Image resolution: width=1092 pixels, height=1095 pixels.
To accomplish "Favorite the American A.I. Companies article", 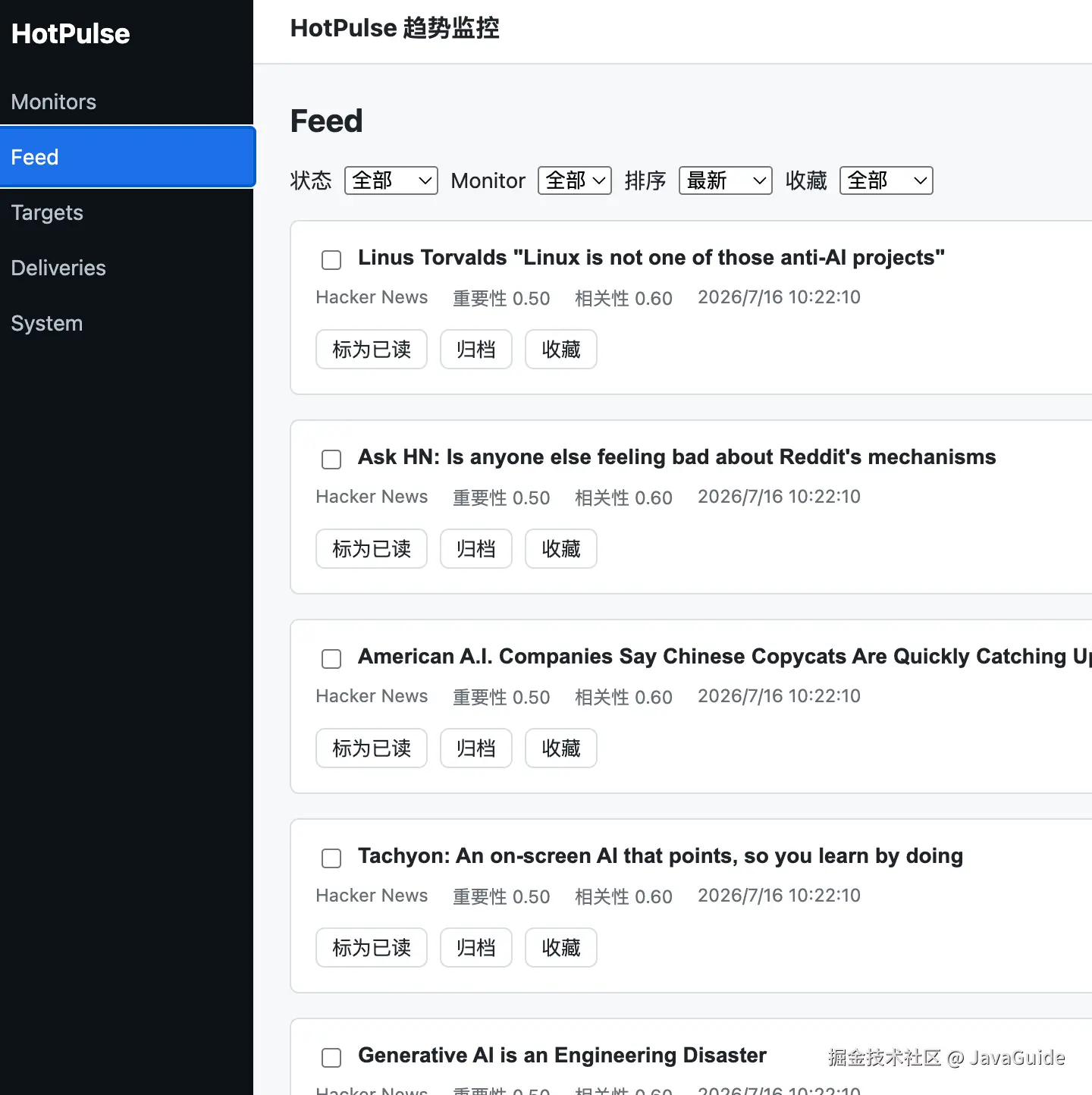I will 561,748.
